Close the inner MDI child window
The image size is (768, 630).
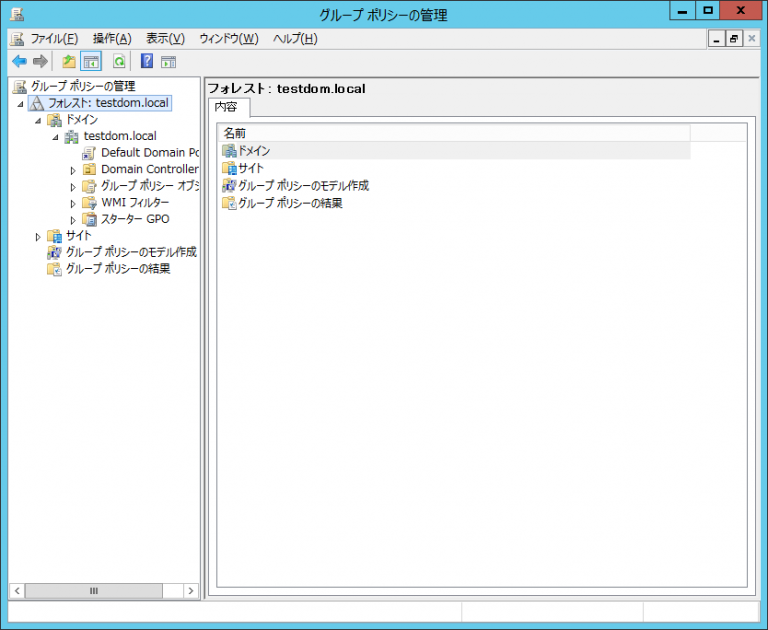pyautogui.click(x=752, y=39)
